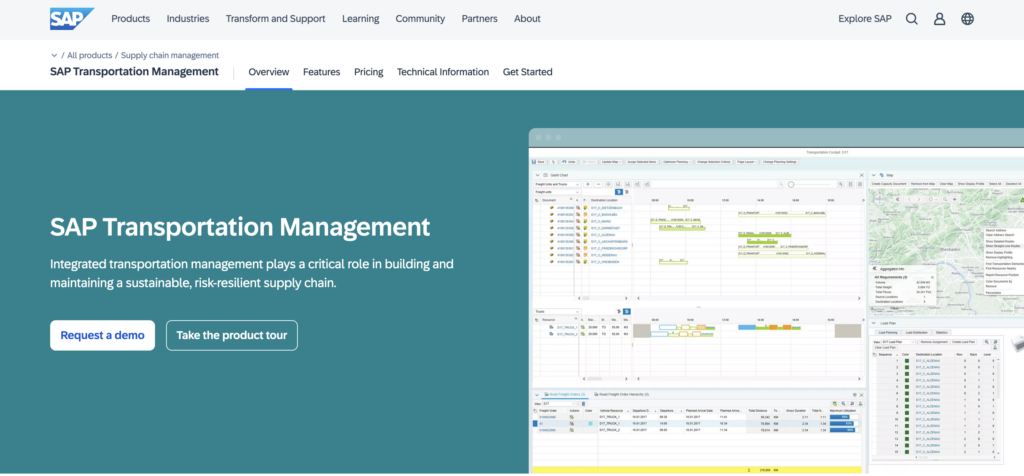Open the Transform and Support menu
1024x476 pixels.
pyautogui.click(x=276, y=18)
